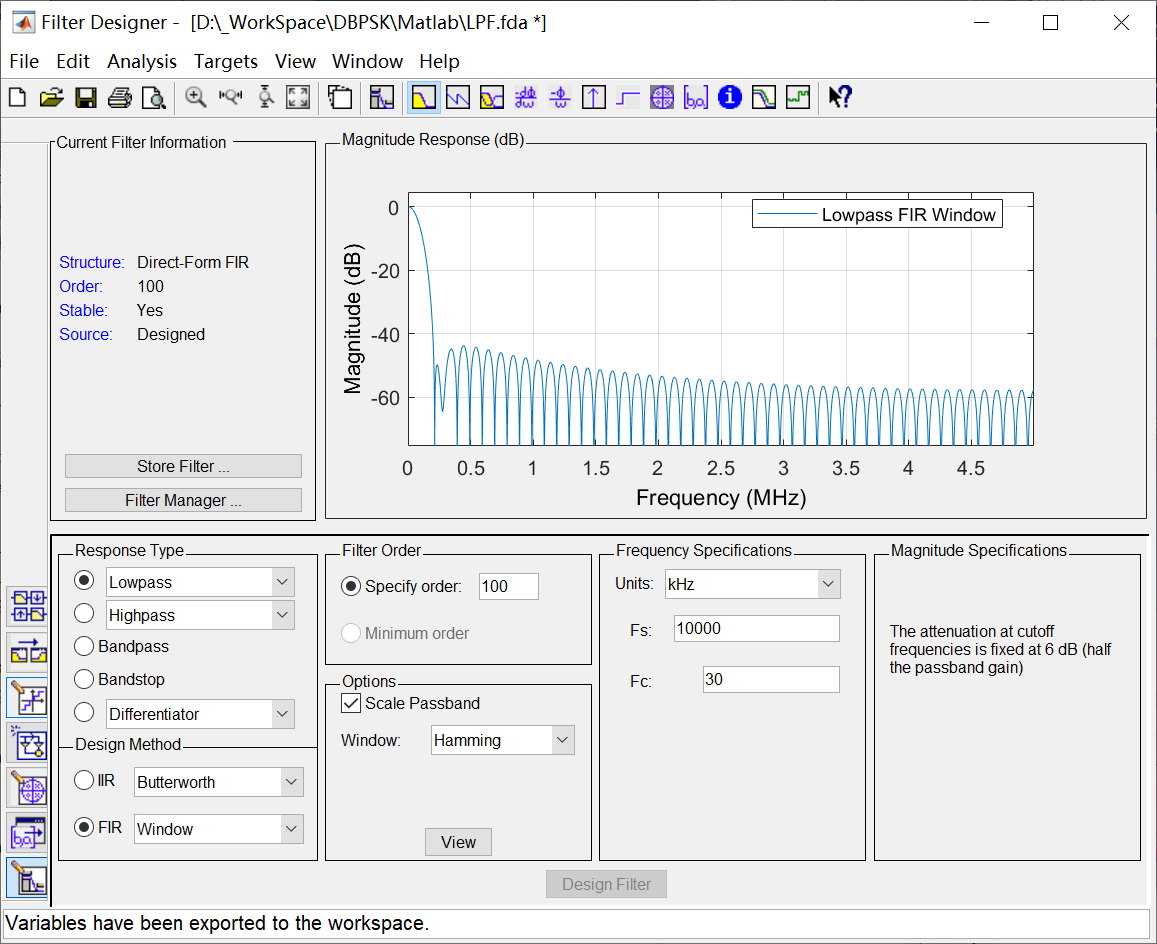Show Round-off Noise Power Spectrum
Viewport: 1157px width, 944px height.
[x=798, y=97]
